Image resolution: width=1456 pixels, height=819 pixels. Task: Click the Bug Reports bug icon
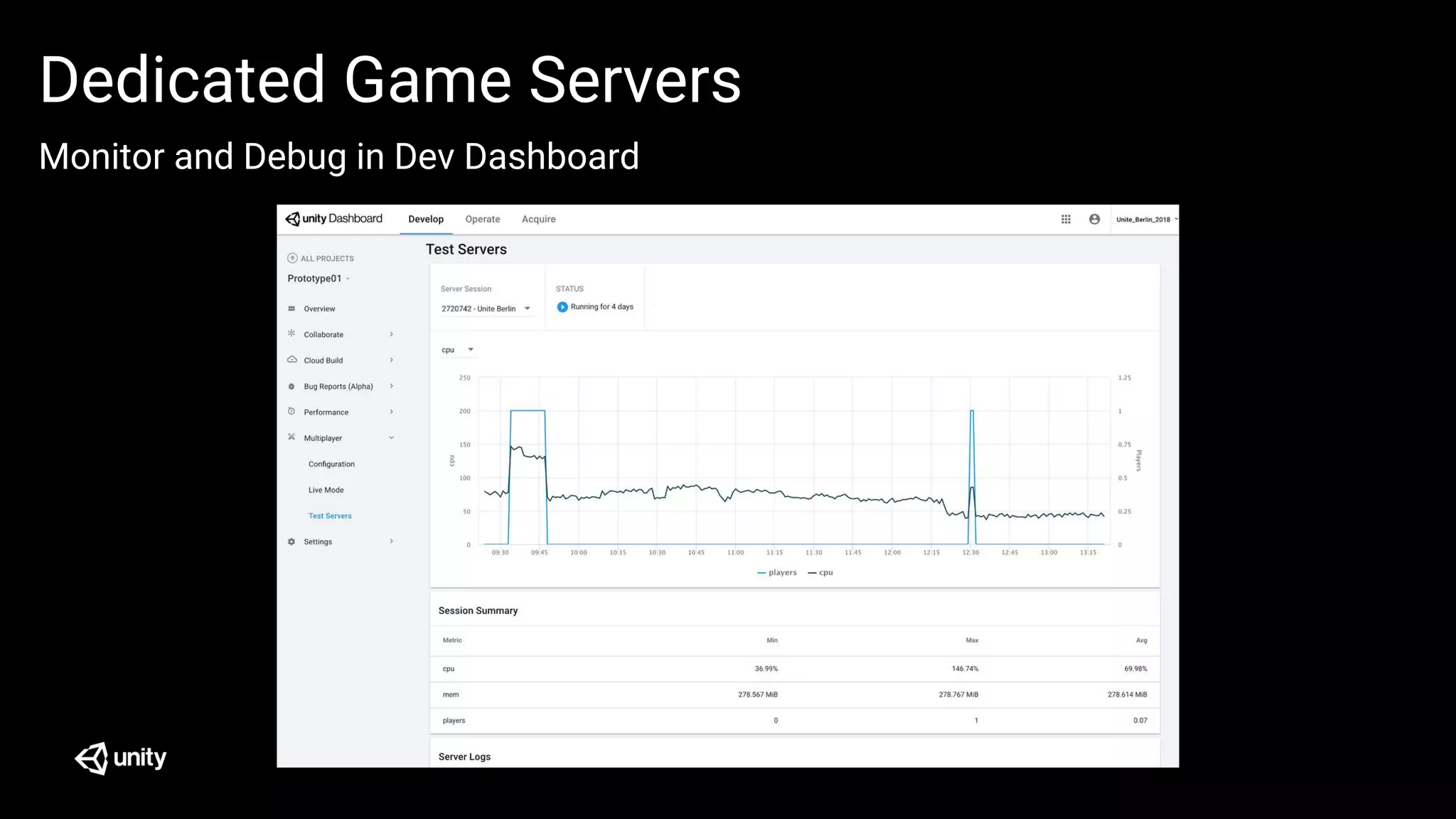(x=291, y=386)
